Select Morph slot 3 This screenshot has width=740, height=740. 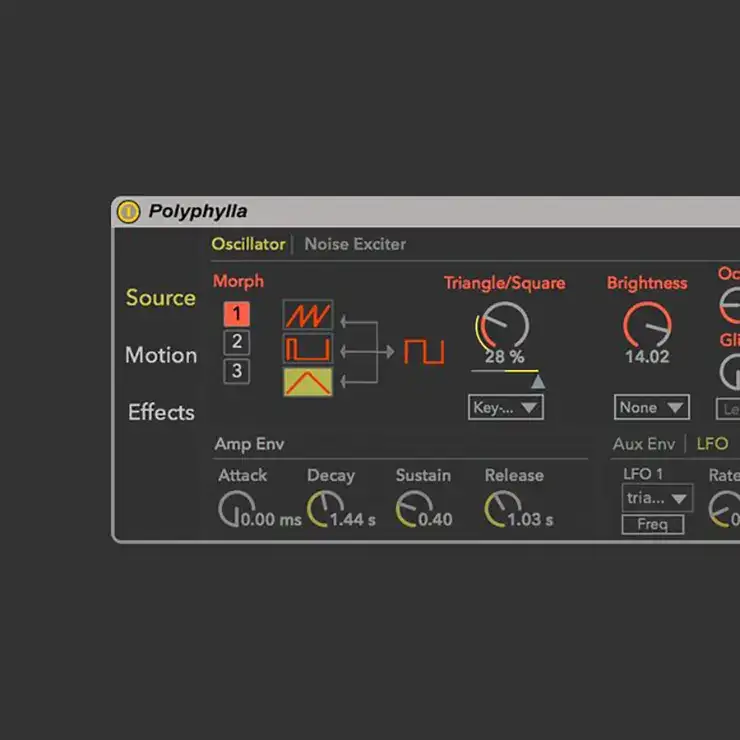tap(236, 371)
